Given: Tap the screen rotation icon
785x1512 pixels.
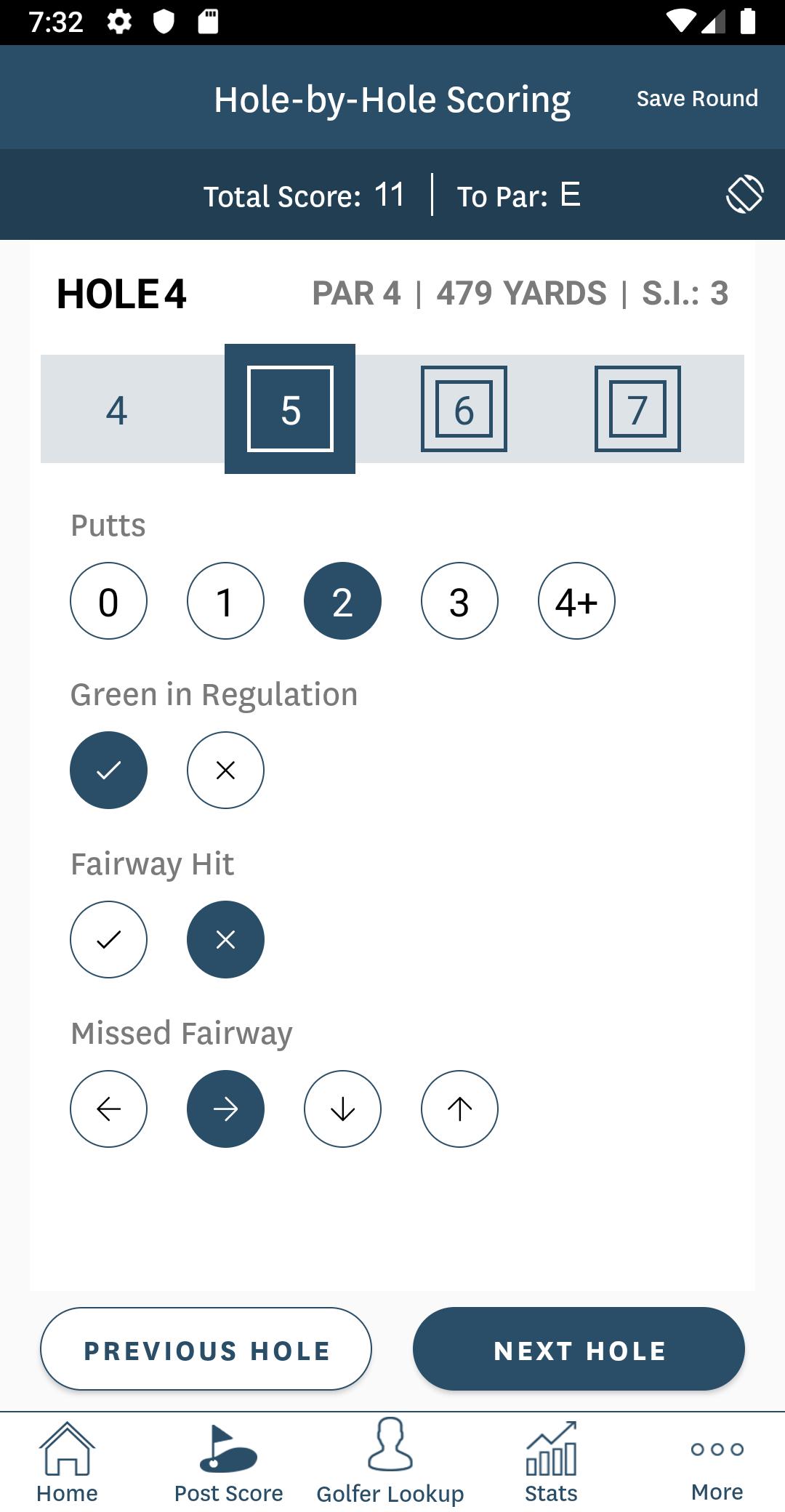Looking at the screenshot, I should (745, 194).
